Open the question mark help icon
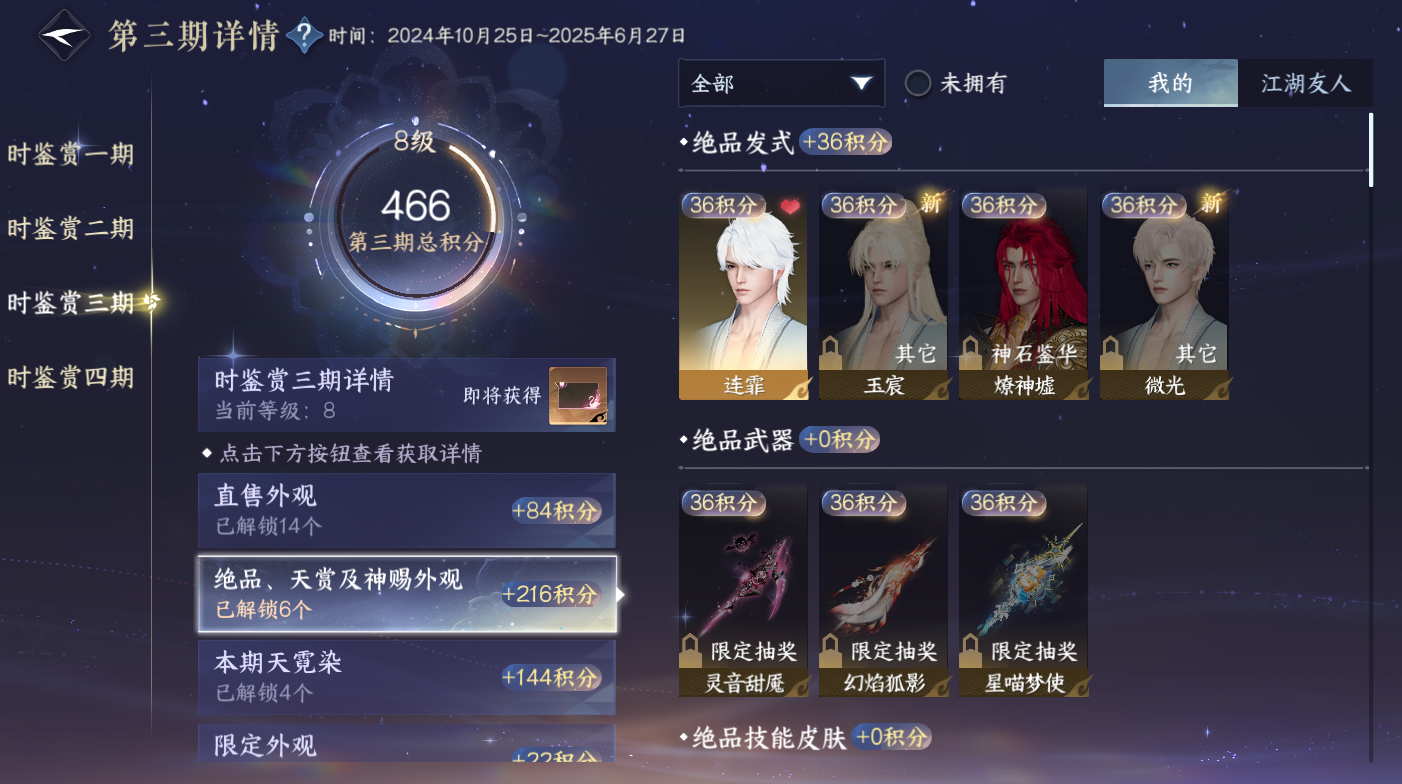The width and height of the screenshot is (1402, 784). [304, 36]
